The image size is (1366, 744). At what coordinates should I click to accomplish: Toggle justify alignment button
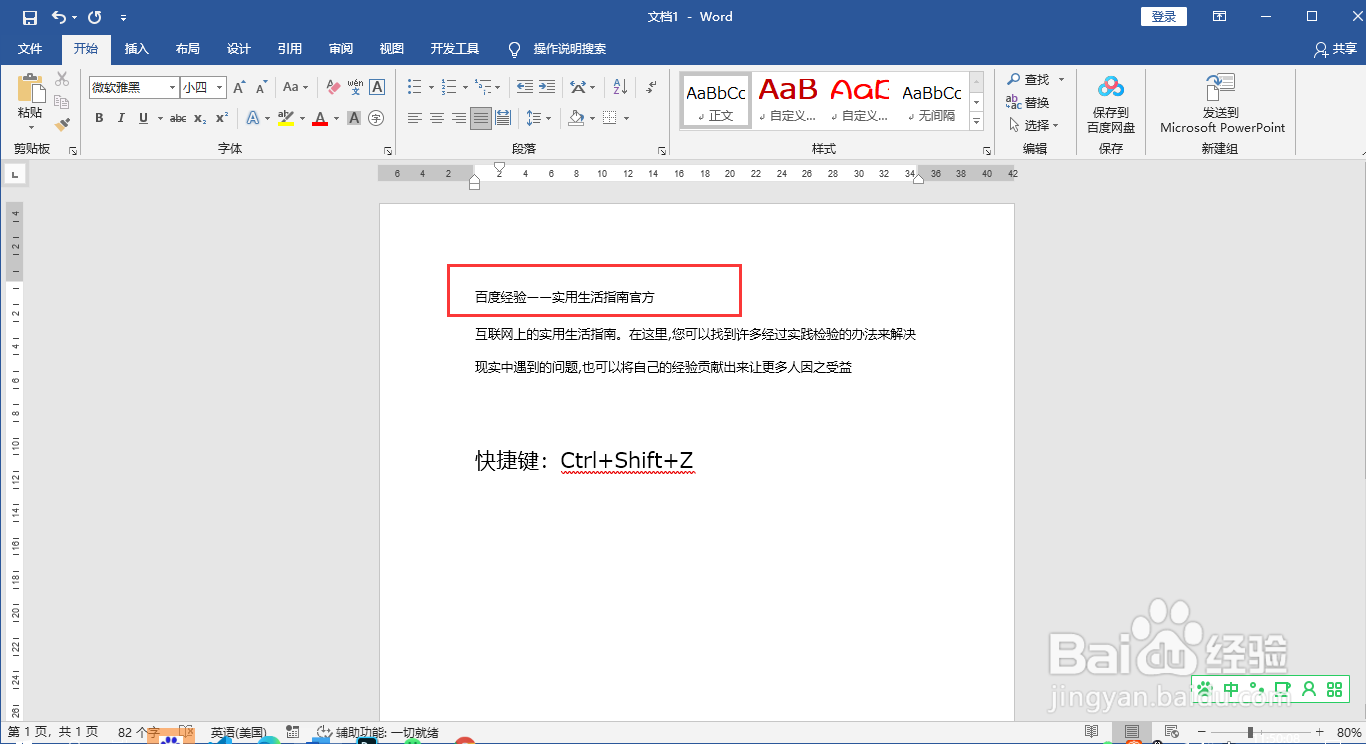click(481, 118)
